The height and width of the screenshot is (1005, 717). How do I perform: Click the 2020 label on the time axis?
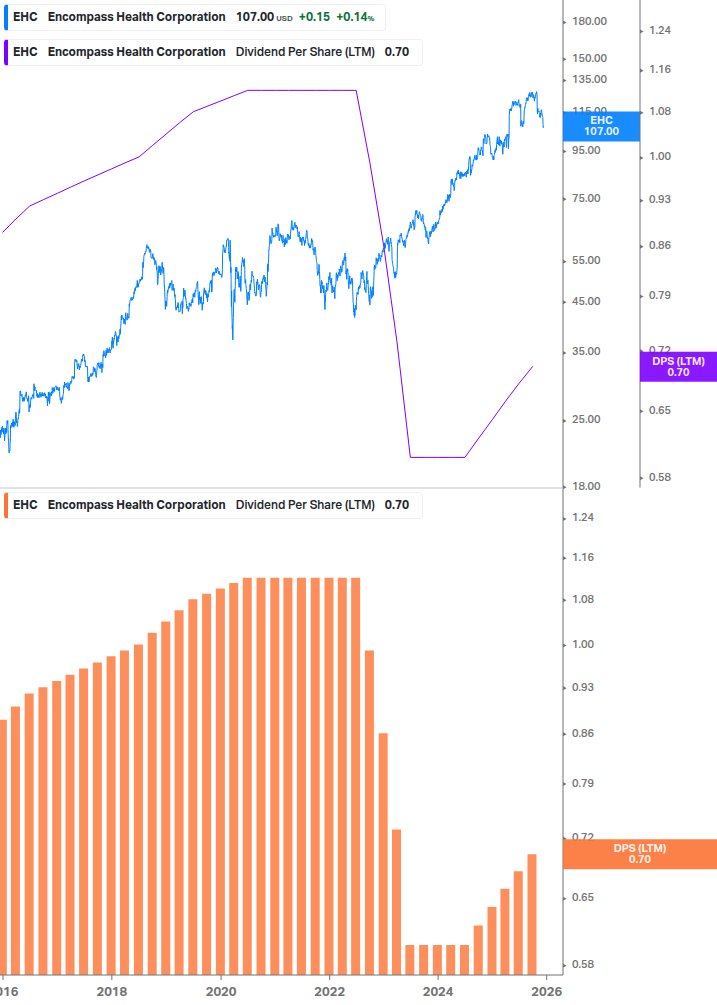click(x=220, y=992)
